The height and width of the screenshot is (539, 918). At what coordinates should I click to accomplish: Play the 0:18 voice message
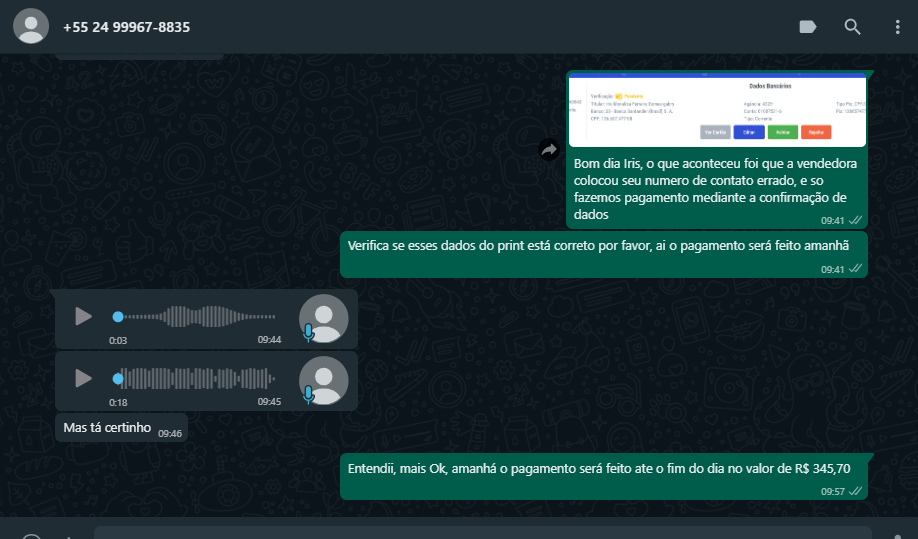[x=83, y=379]
